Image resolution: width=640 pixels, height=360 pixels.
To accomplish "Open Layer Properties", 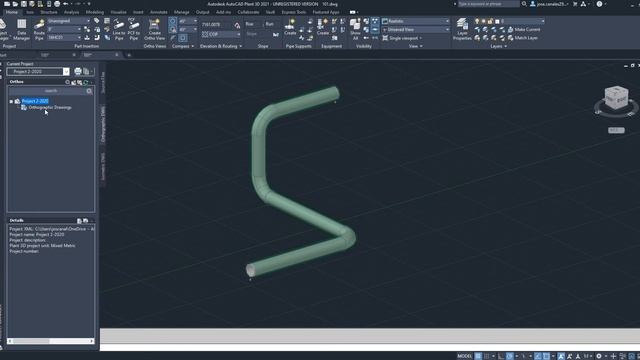I will [462, 29].
